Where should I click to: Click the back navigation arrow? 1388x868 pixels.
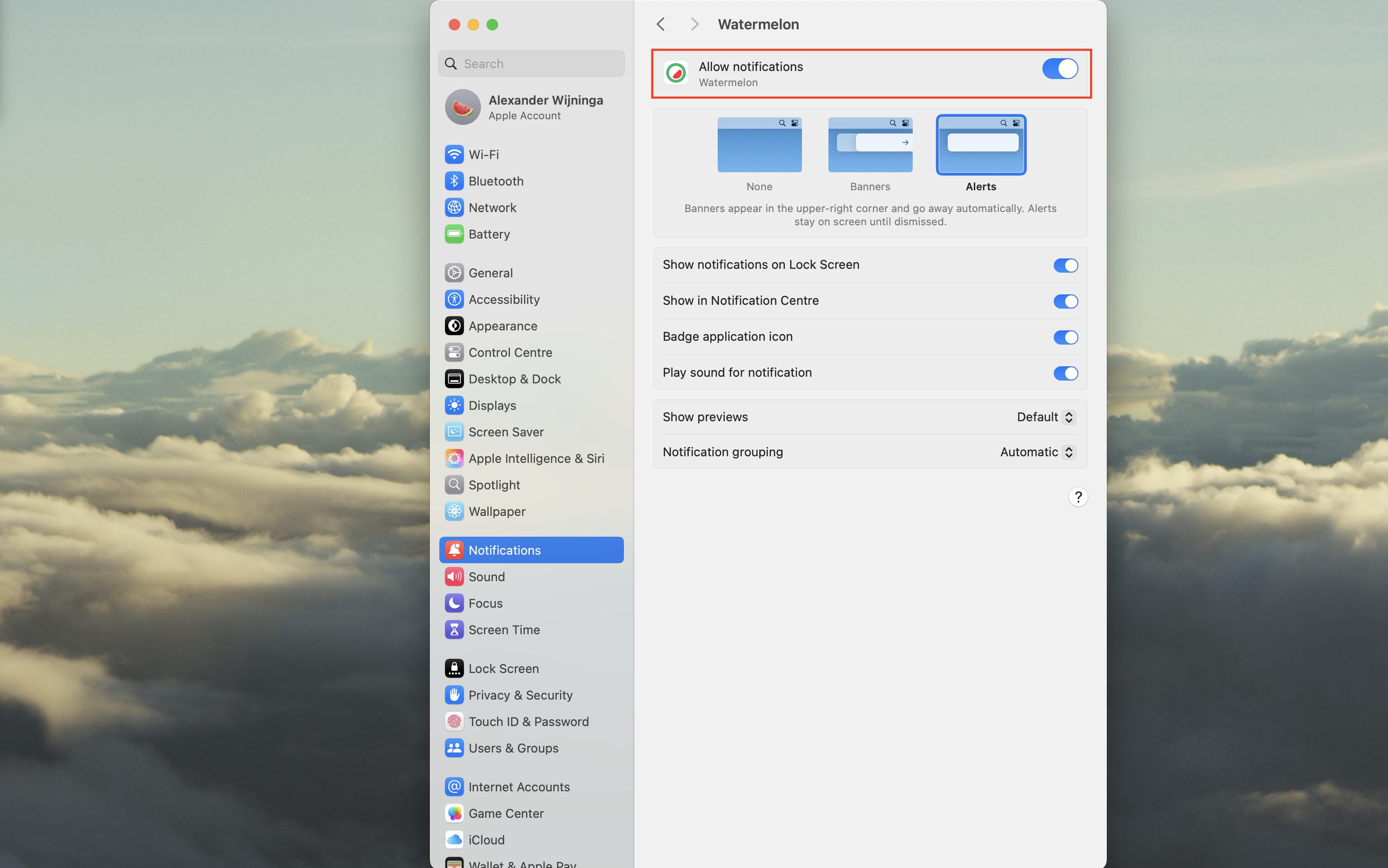point(660,24)
